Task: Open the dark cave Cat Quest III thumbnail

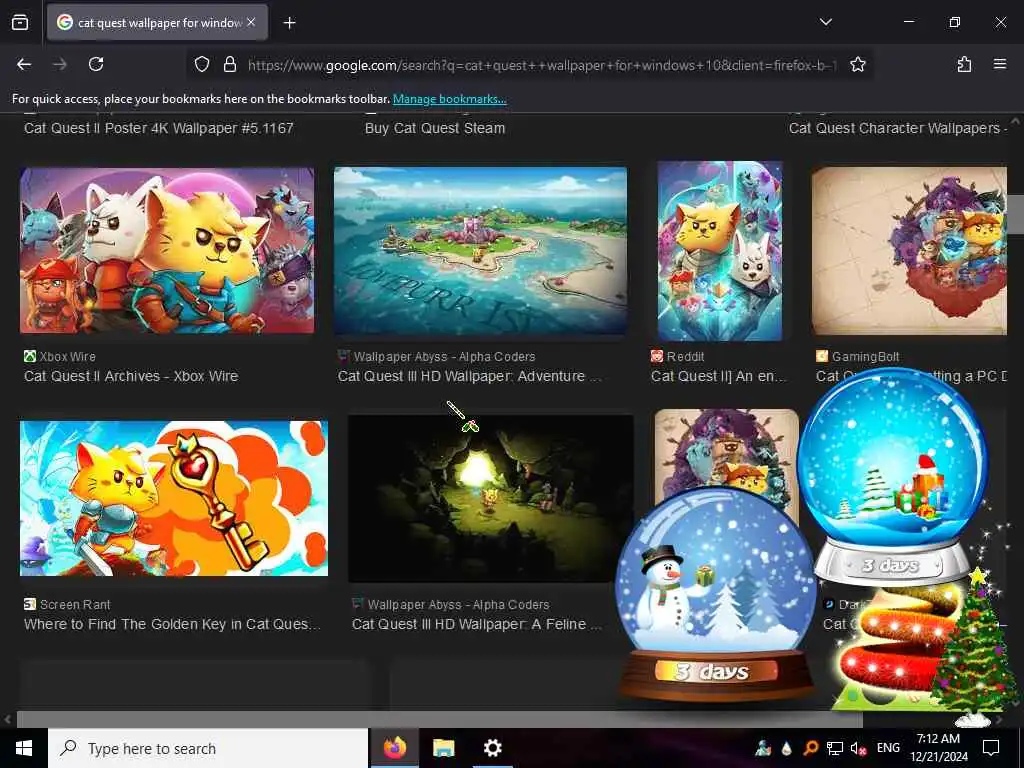Action: pos(490,498)
